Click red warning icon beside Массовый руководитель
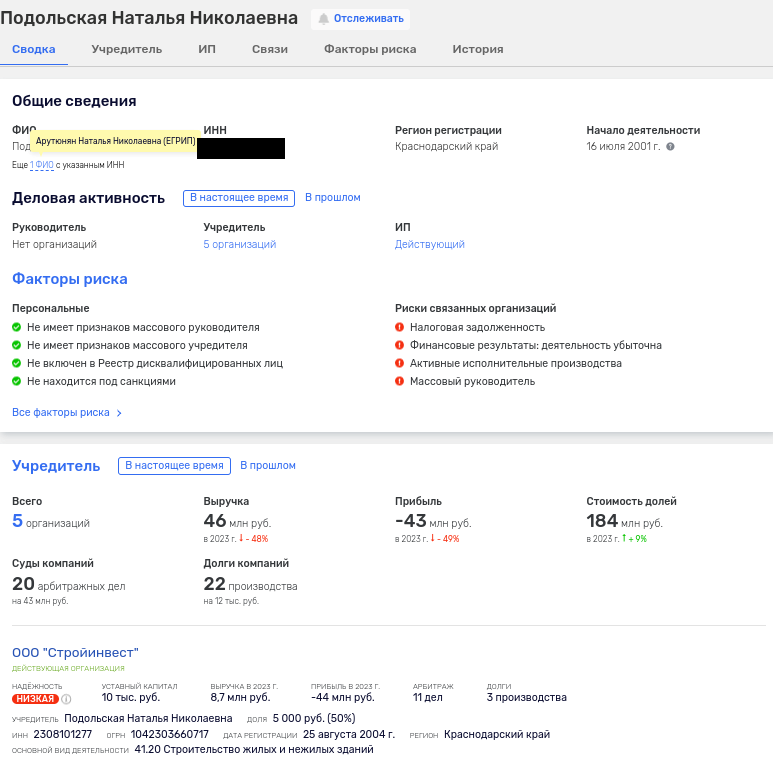The height and width of the screenshot is (774, 773). click(x=400, y=381)
